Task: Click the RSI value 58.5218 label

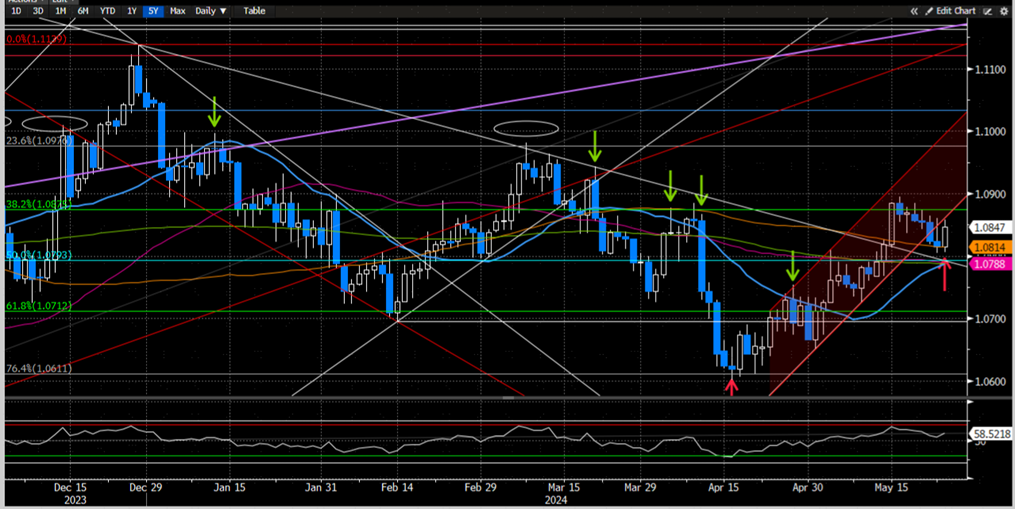Action: coord(990,434)
